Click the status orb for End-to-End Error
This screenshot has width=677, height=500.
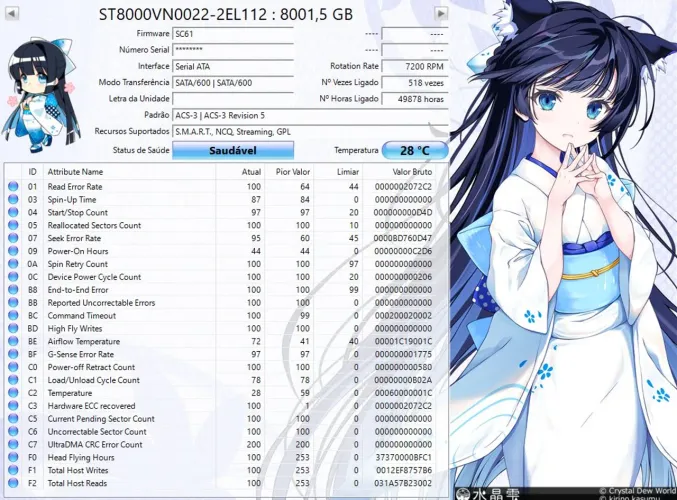click(13, 290)
